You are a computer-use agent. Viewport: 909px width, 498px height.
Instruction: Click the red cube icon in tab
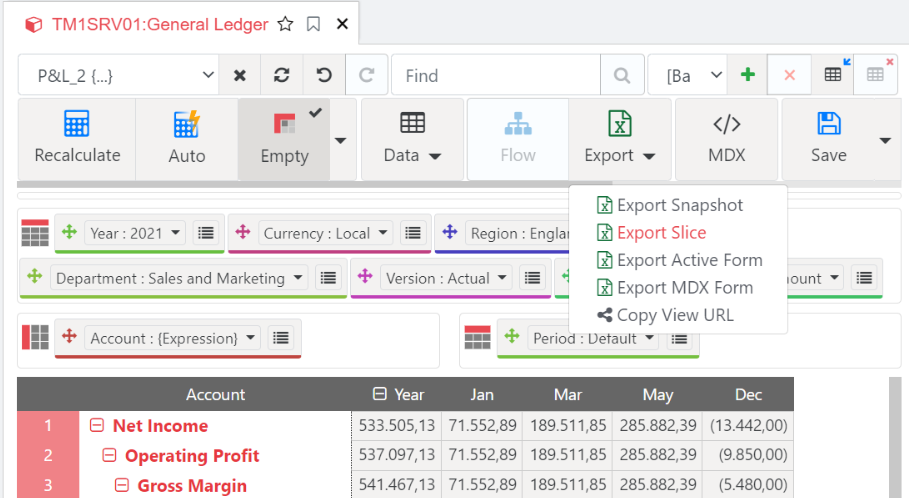(x=34, y=24)
